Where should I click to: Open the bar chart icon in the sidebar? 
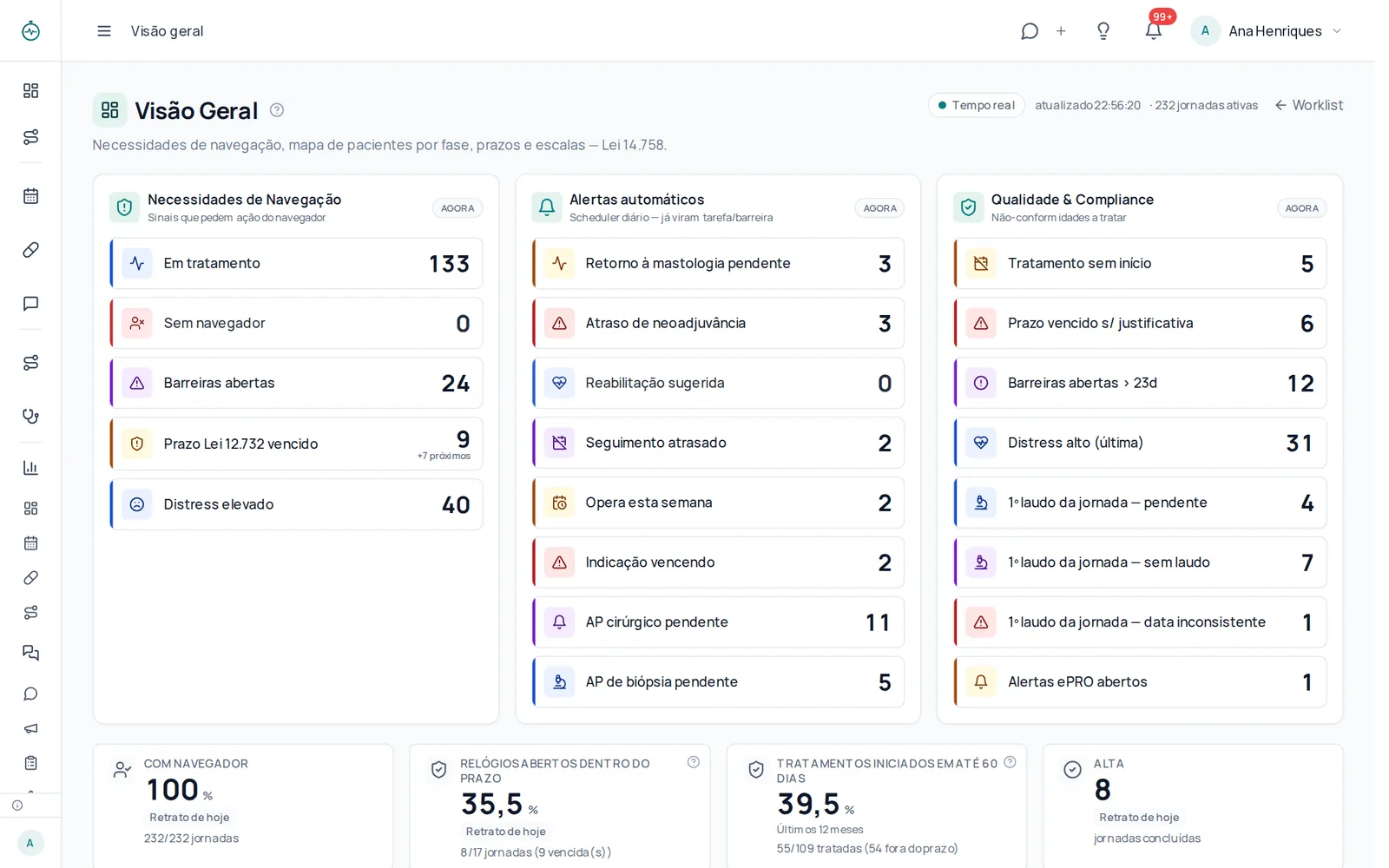30,468
